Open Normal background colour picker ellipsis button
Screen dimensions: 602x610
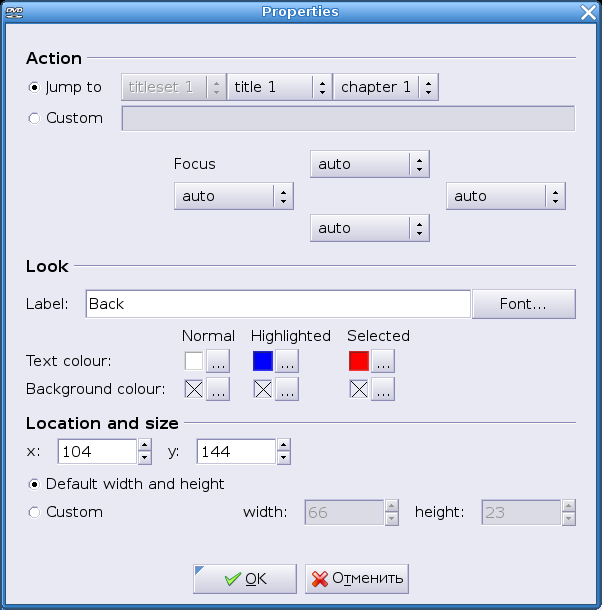pos(217,389)
